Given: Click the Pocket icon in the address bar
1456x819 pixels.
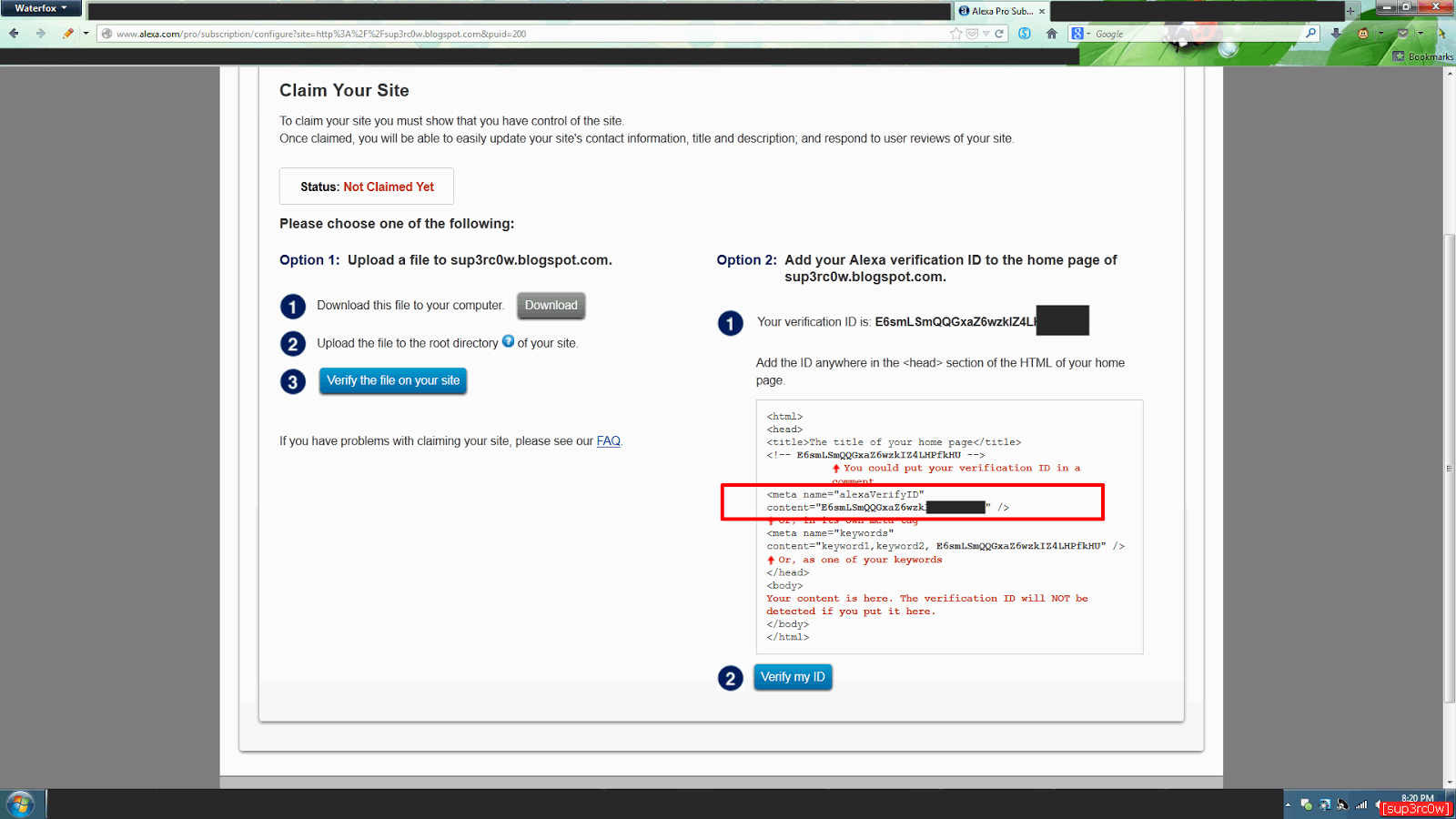Looking at the screenshot, I should tap(972, 34).
